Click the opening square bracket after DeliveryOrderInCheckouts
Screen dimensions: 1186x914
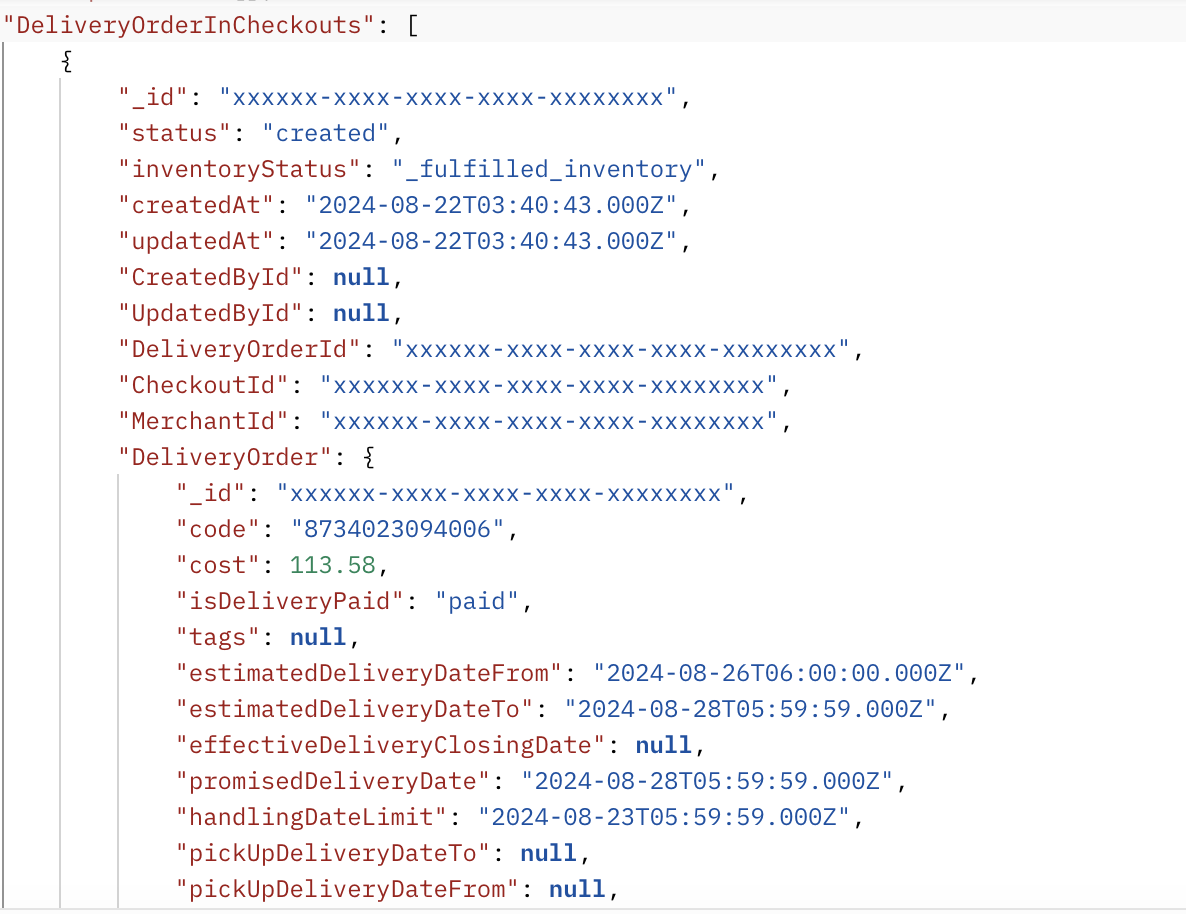(x=413, y=25)
